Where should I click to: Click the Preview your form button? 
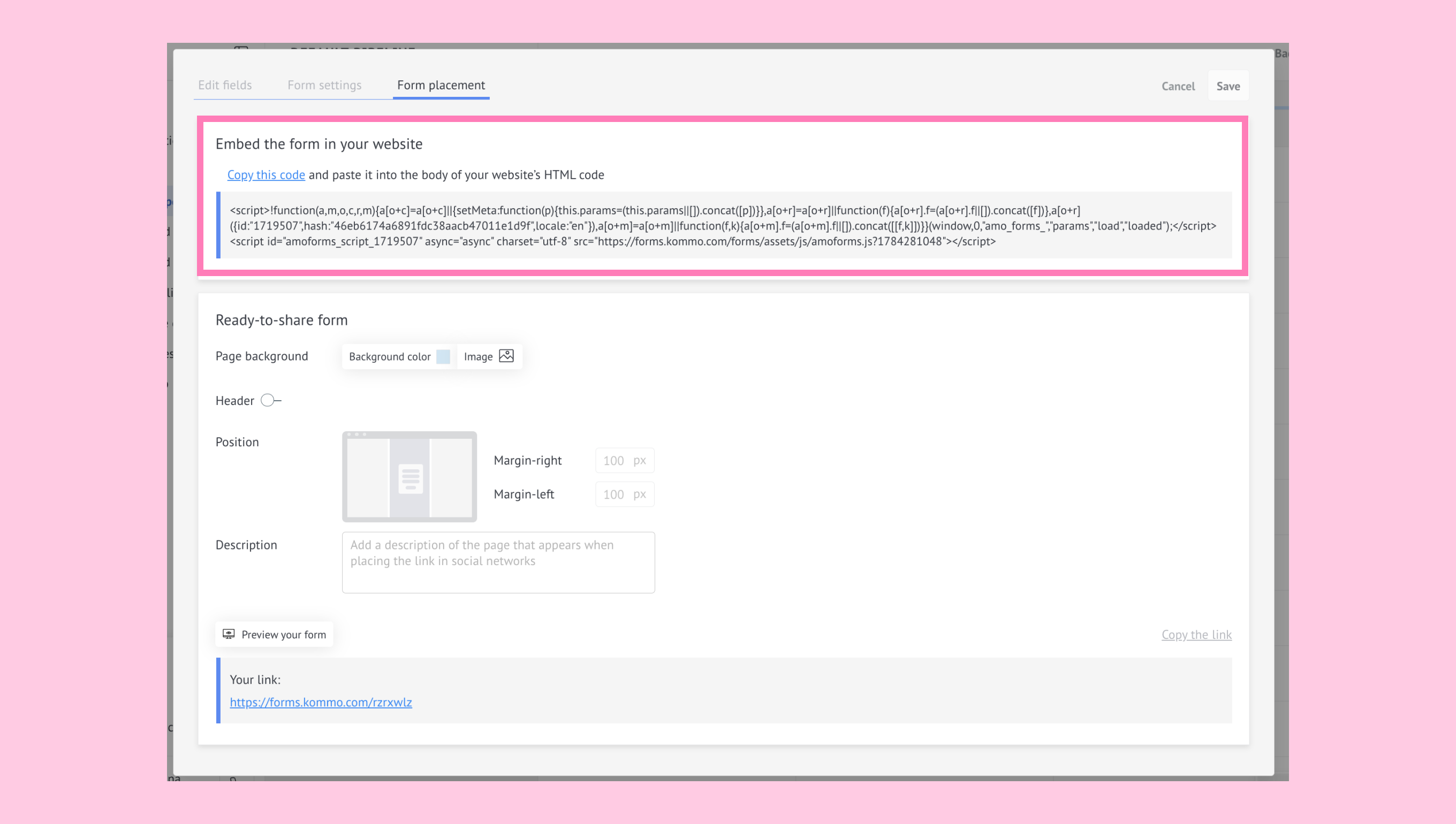(x=274, y=635)
